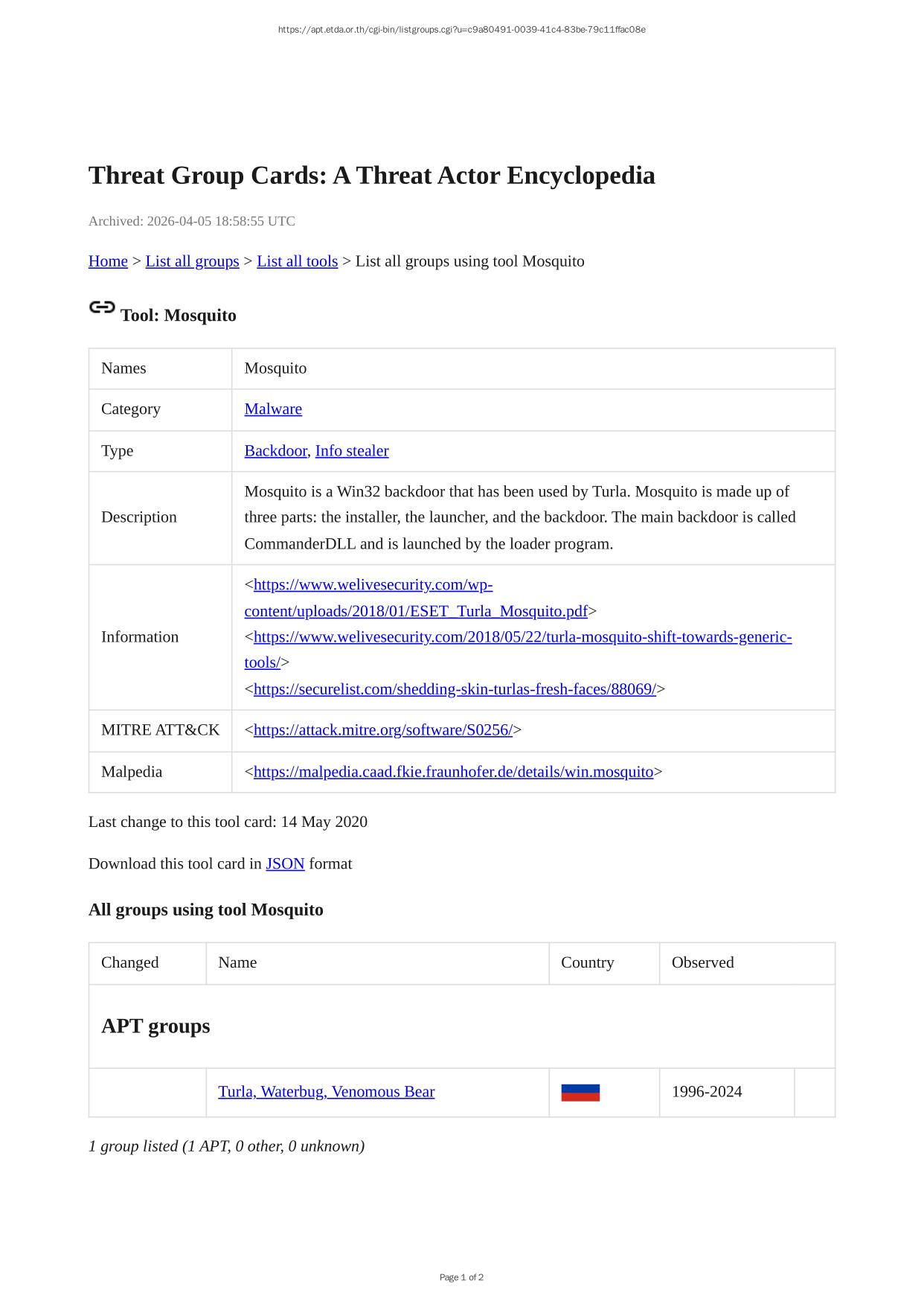924x1307 pixels.
Task: Click the page URL at top
Action: coord(461,30)
